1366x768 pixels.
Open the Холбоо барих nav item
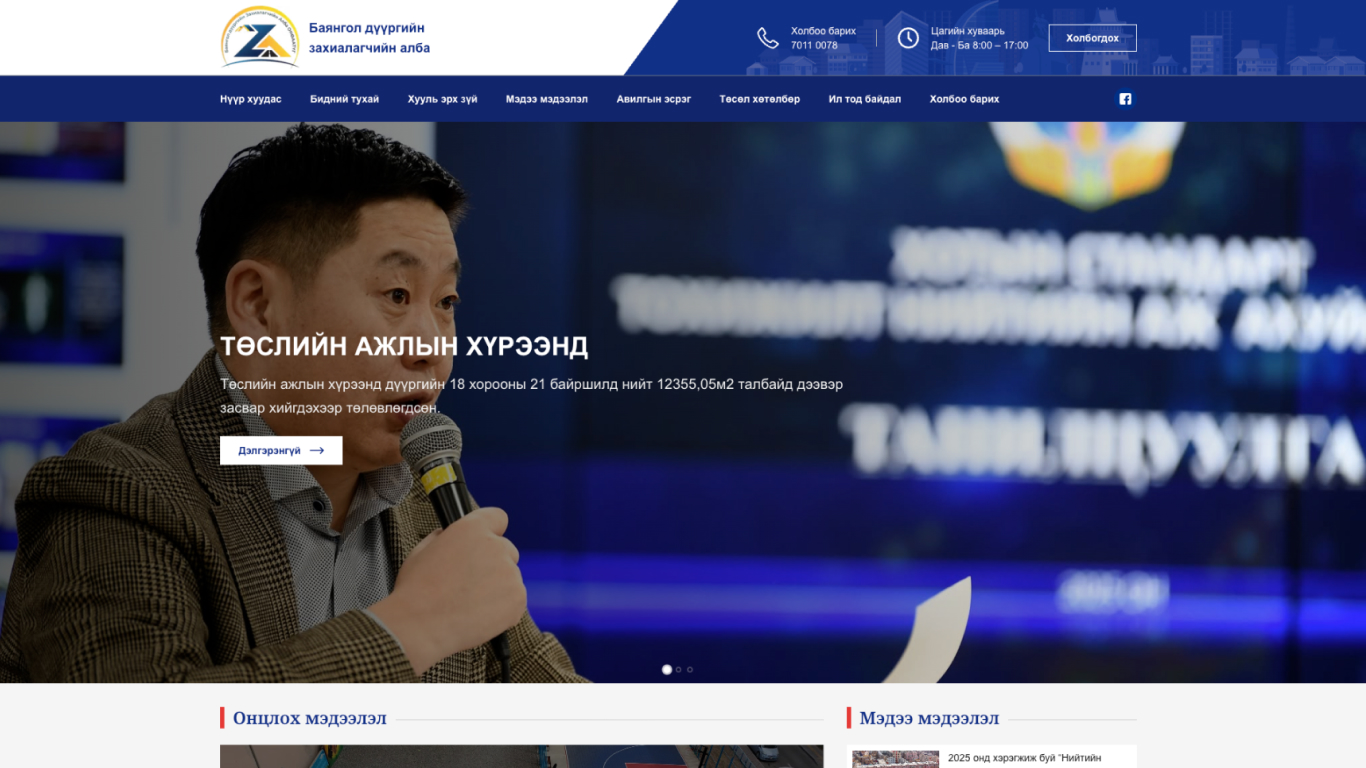point(965,99)
